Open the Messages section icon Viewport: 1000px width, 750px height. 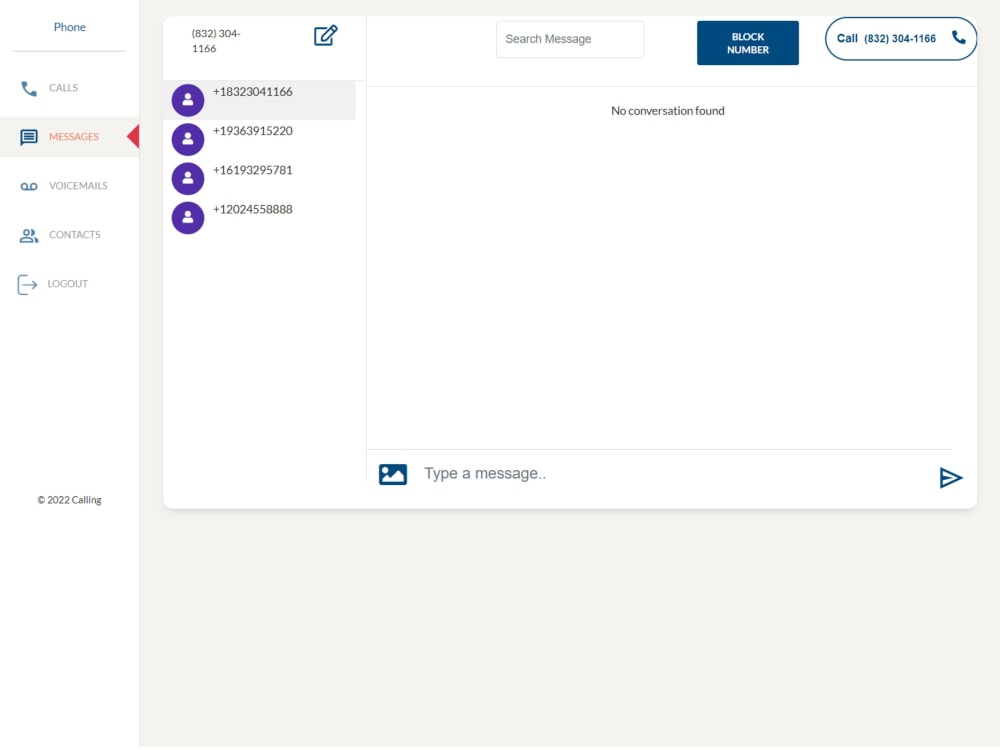pyautogui.click(x=27, y=137)
